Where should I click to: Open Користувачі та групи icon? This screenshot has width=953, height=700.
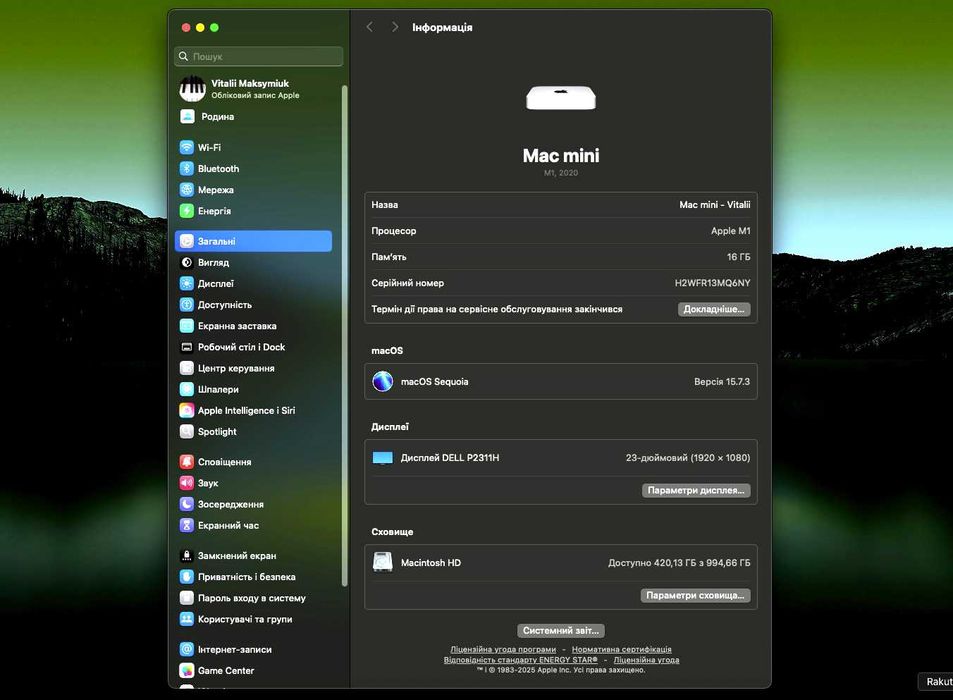point(187,619)
